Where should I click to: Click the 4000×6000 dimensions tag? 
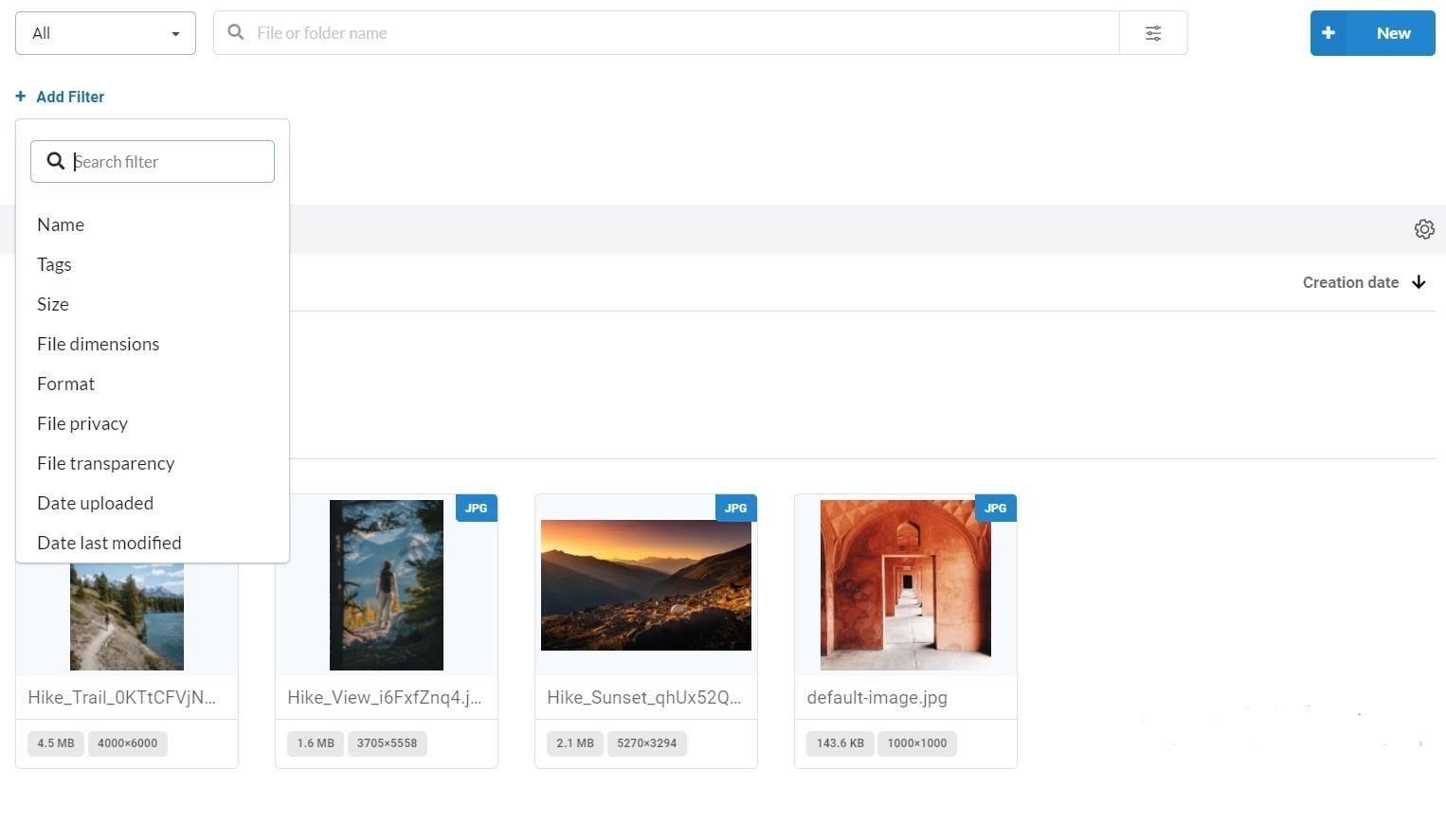(x=128, y=743)
